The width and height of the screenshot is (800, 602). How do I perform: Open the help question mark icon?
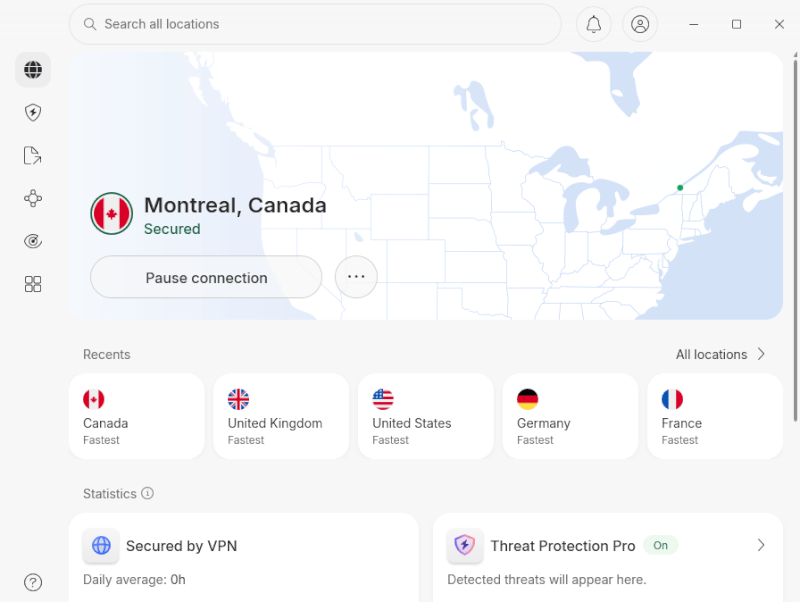(33, 582)
